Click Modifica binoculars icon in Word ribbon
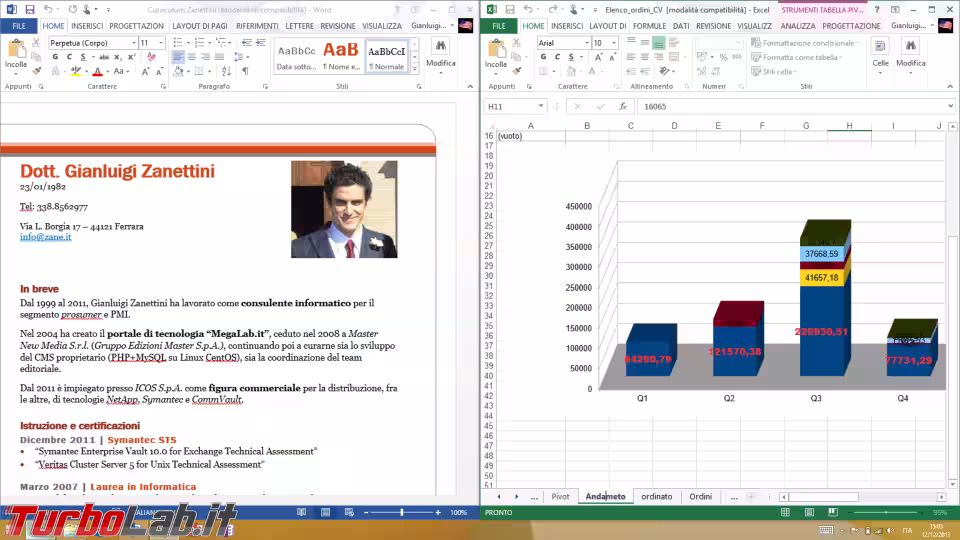Viewport: 960px width, 540px height. click(440, 47)
